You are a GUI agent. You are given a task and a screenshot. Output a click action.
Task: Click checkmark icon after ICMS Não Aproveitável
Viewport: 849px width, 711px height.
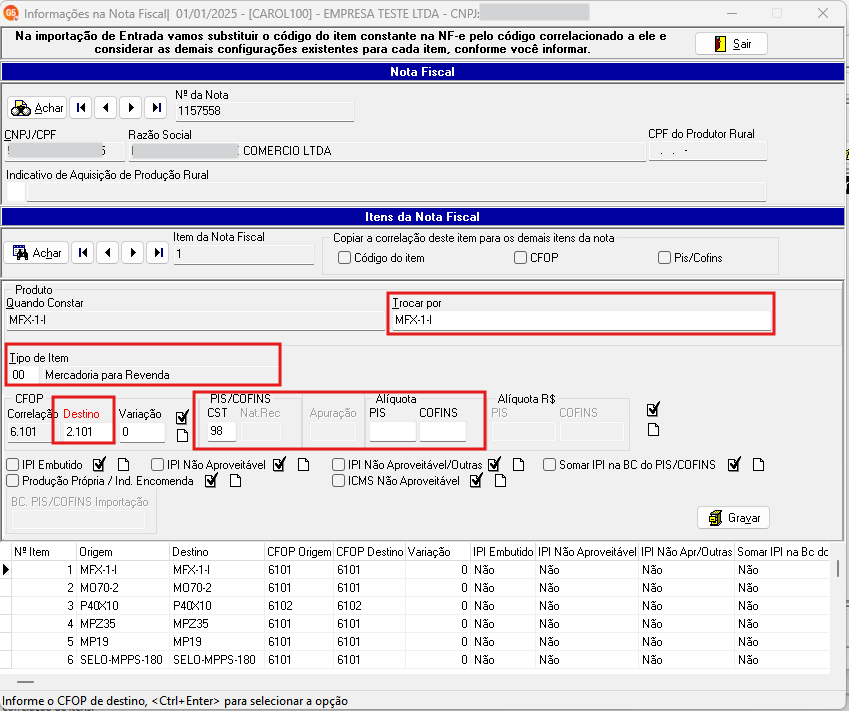pyautogui.click(x=476, y=480)
